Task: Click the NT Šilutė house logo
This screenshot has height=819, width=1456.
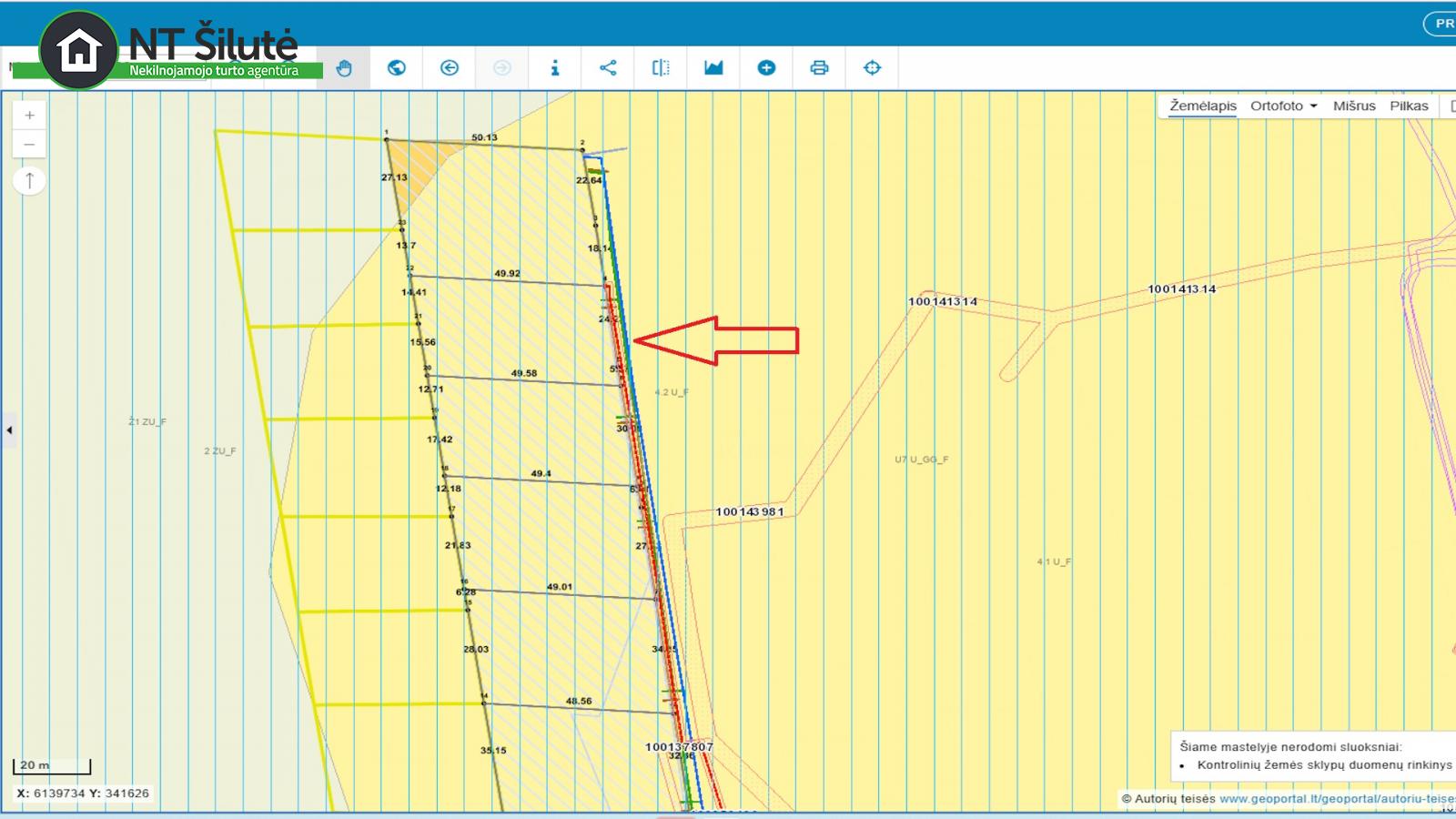Action: (79, 50)
